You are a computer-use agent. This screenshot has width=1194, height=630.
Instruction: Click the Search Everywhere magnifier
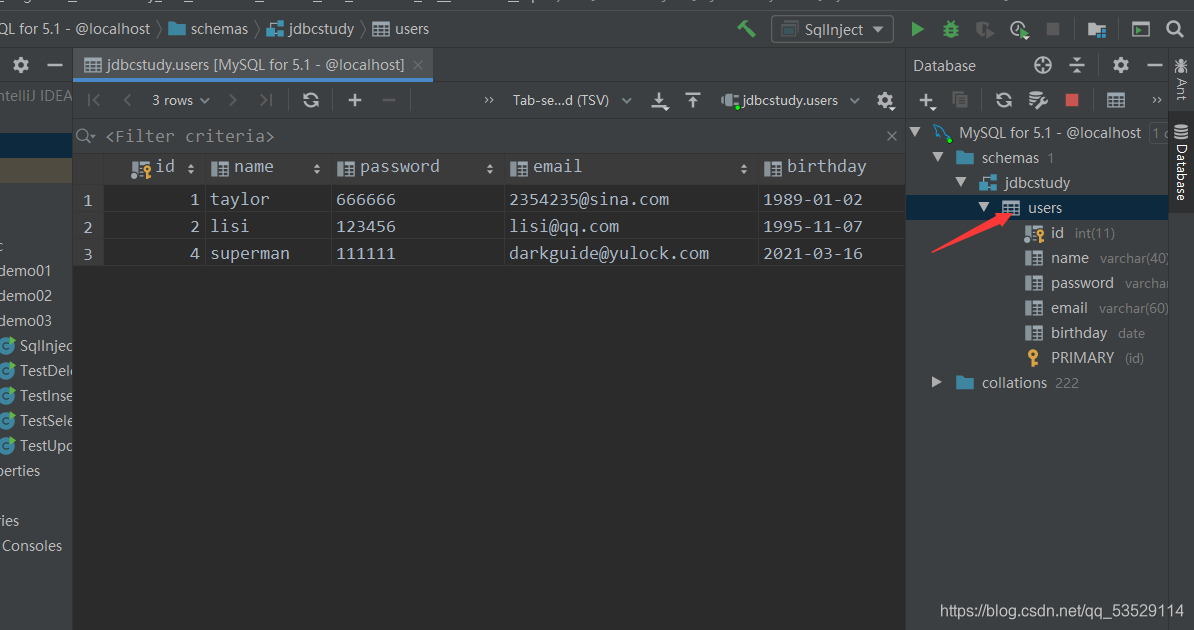(1174, 29)
